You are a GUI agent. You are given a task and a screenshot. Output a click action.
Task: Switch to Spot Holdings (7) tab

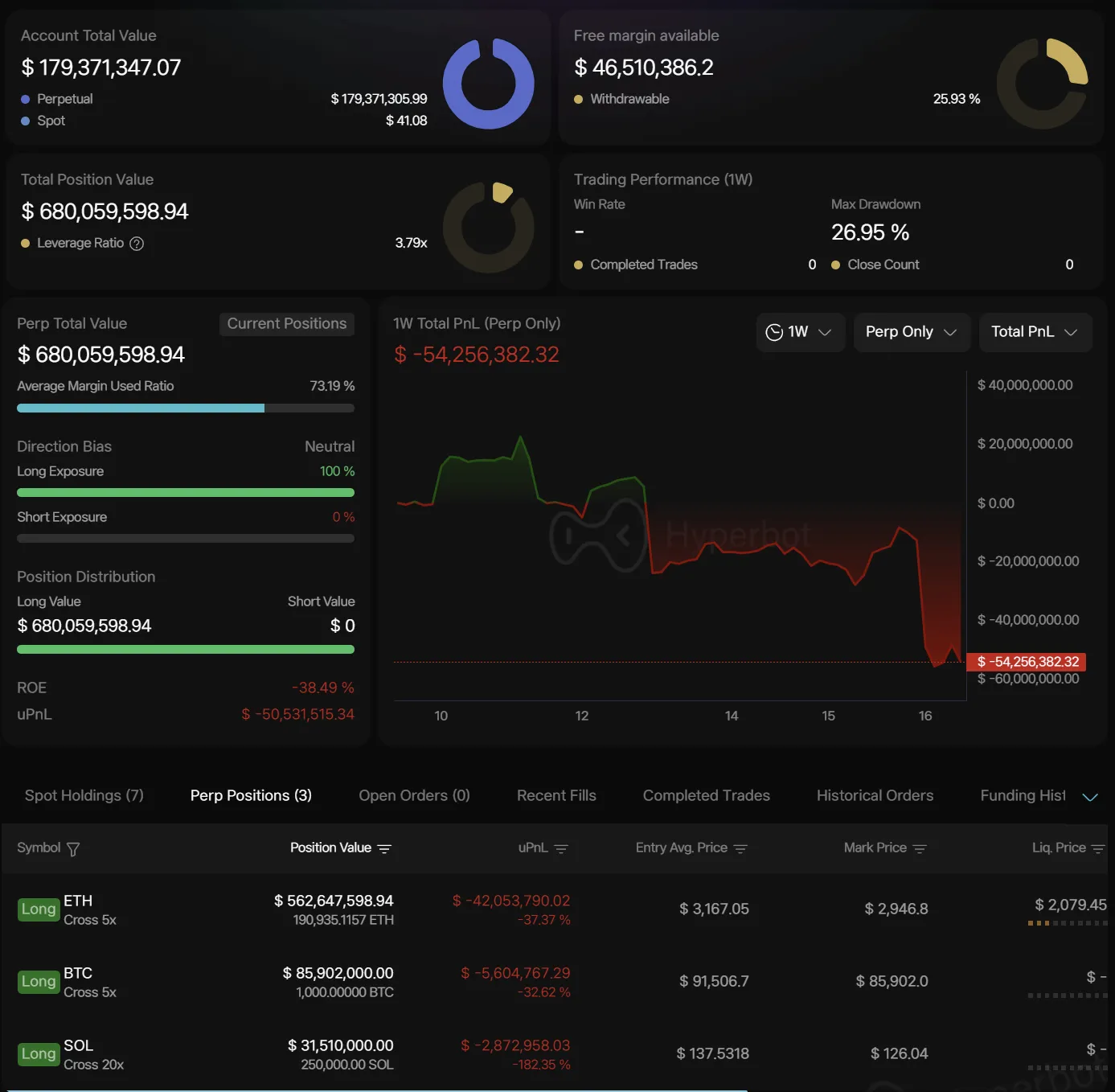coord(84,795)
